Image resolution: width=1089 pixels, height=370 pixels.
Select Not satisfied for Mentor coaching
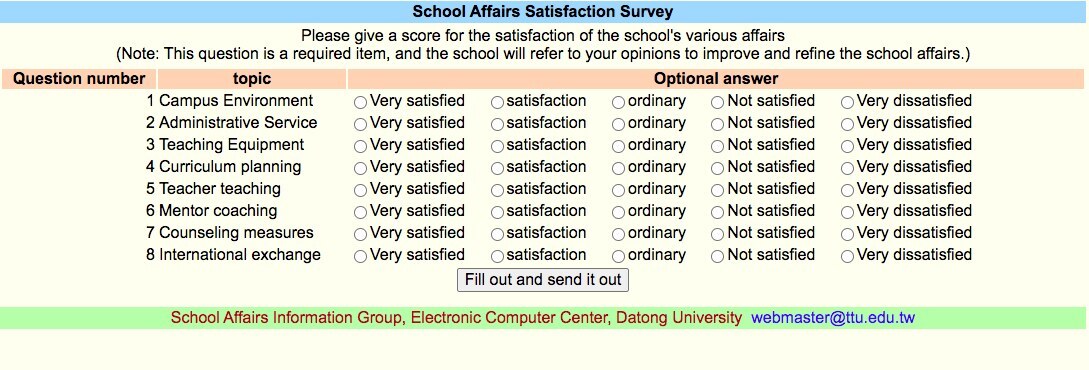coord(717,212)
